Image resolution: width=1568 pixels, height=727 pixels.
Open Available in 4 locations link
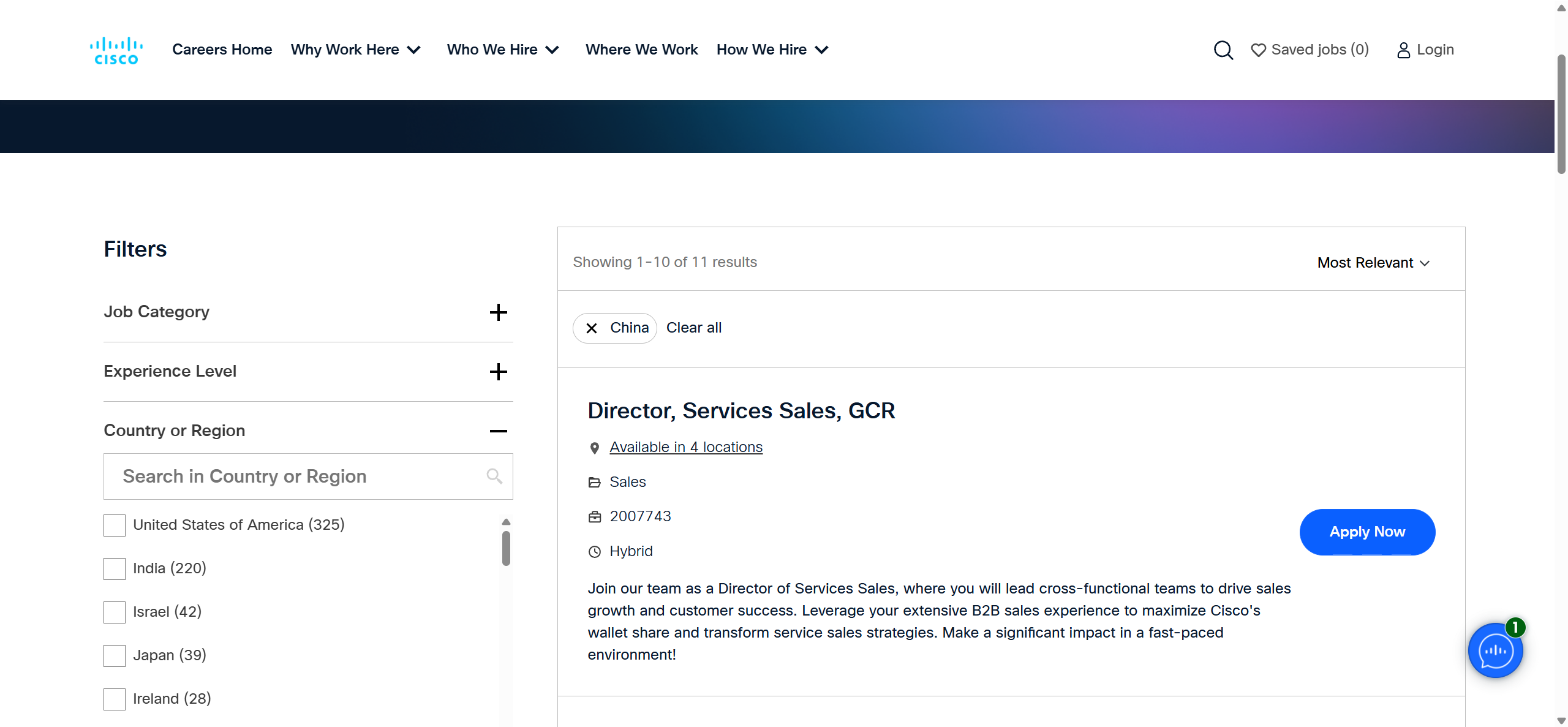click(x=686, y=447)
